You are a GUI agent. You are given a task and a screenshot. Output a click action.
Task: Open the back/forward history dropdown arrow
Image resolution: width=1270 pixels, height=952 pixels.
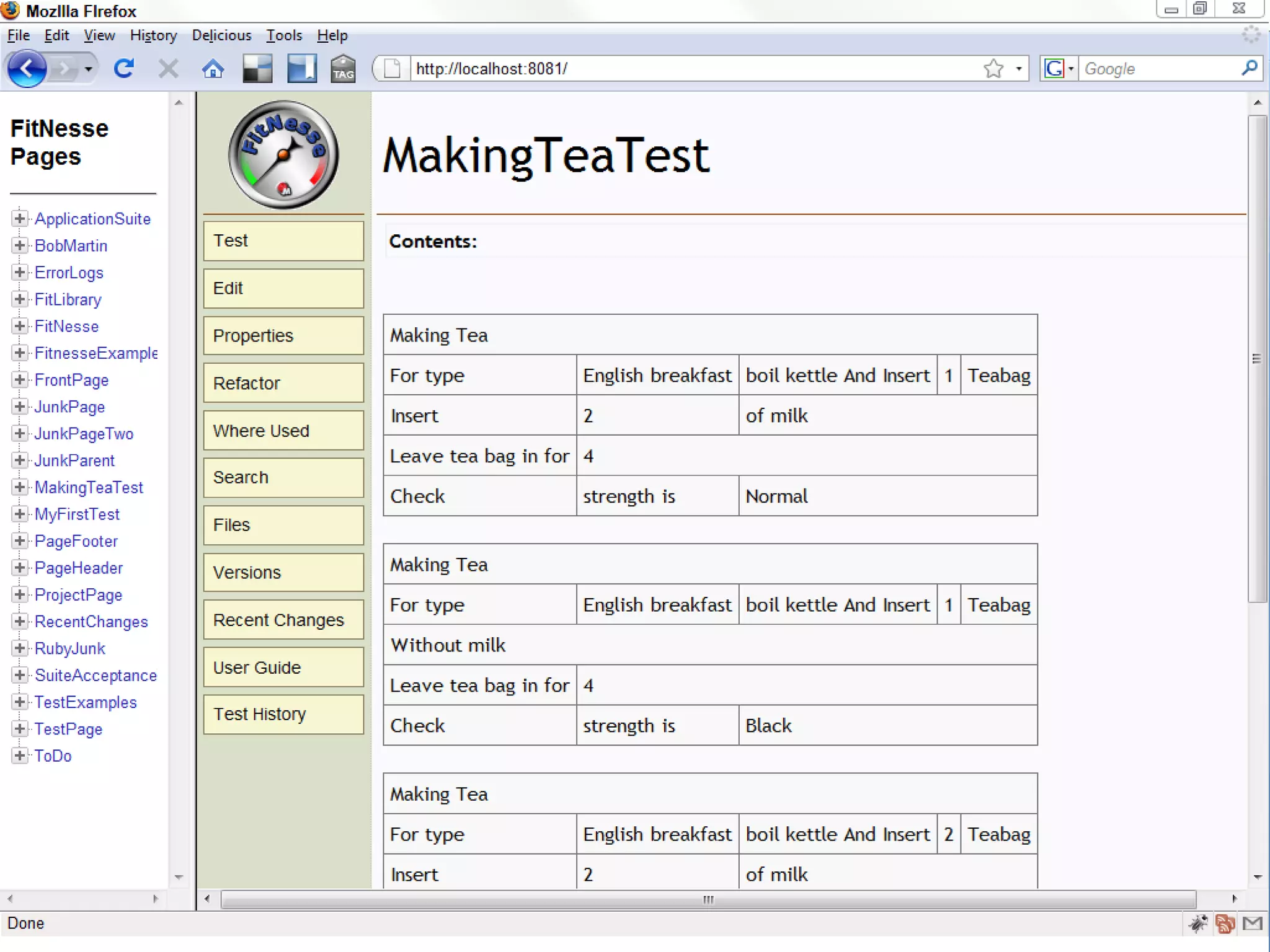[89, 68]
